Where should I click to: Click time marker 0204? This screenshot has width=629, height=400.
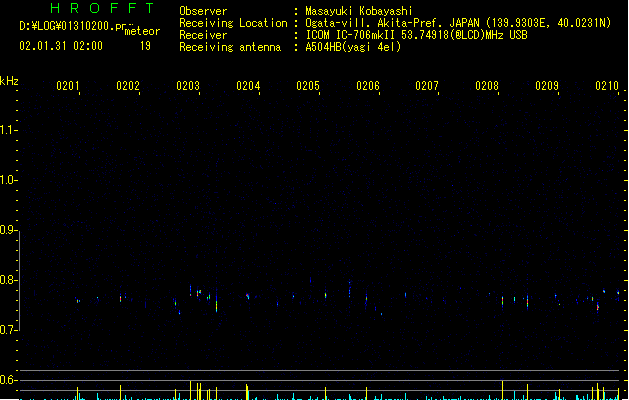pos(248,86)
